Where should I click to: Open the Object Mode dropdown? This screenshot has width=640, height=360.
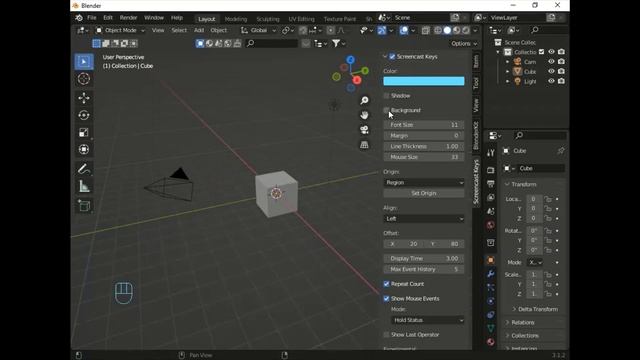click(120, 30)
